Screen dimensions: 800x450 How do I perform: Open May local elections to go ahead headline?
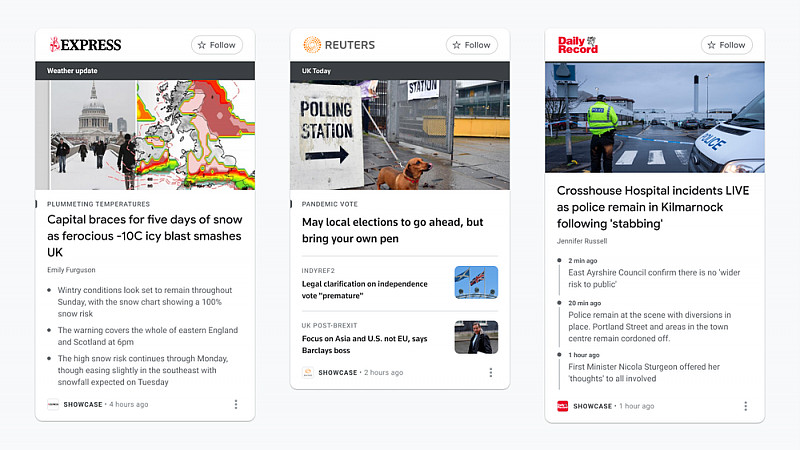coord(392,230)
